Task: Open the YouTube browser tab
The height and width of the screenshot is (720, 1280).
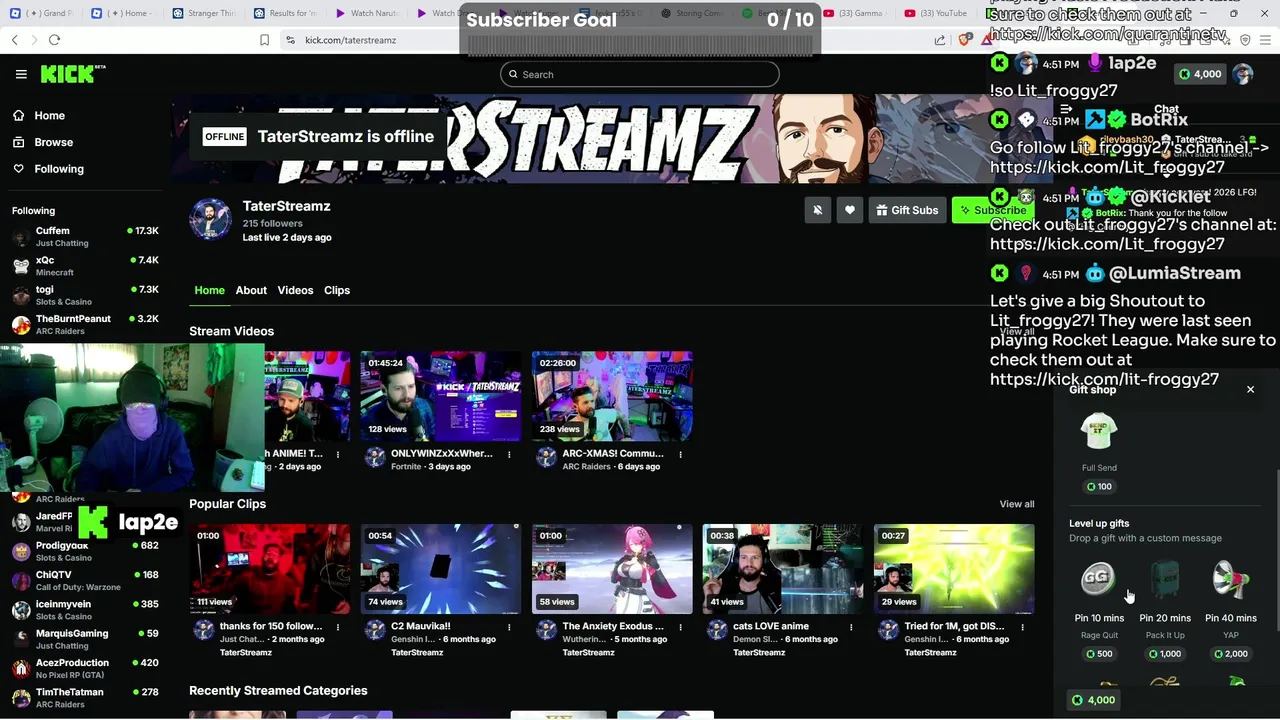Action: pyautogui.click(x=936, y=13)
